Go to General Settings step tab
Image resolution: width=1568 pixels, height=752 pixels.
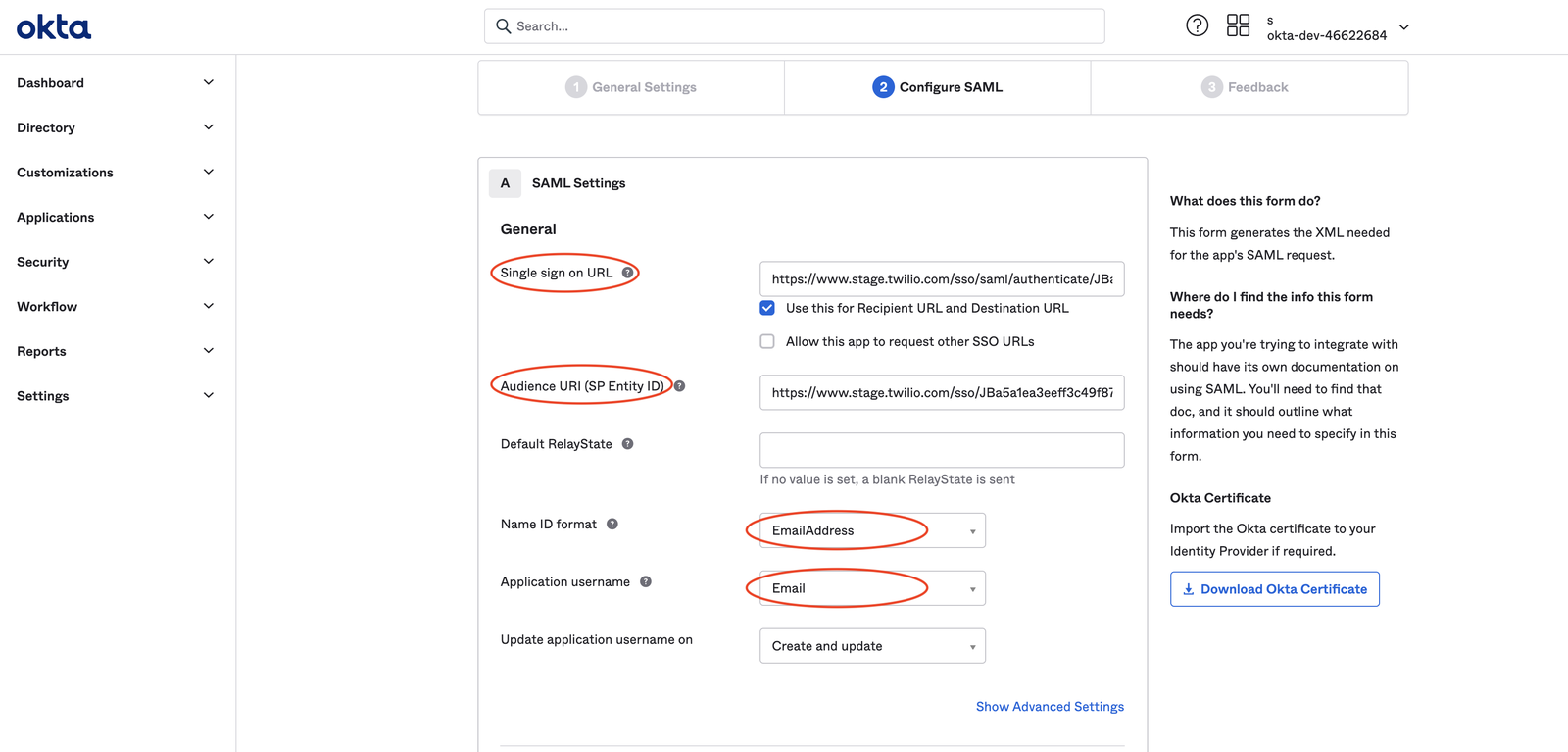click(631, 87)
